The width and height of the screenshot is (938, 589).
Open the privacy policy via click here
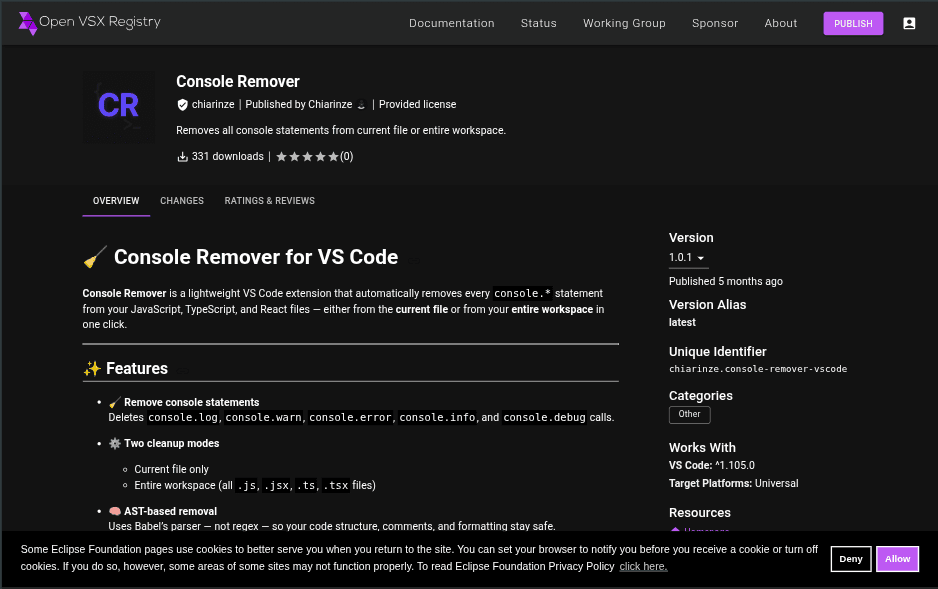[643, 566]
